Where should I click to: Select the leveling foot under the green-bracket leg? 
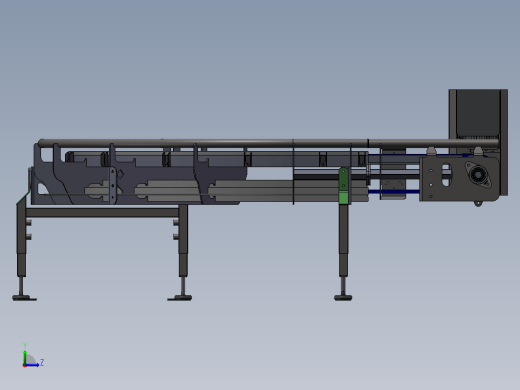point(343,297)
